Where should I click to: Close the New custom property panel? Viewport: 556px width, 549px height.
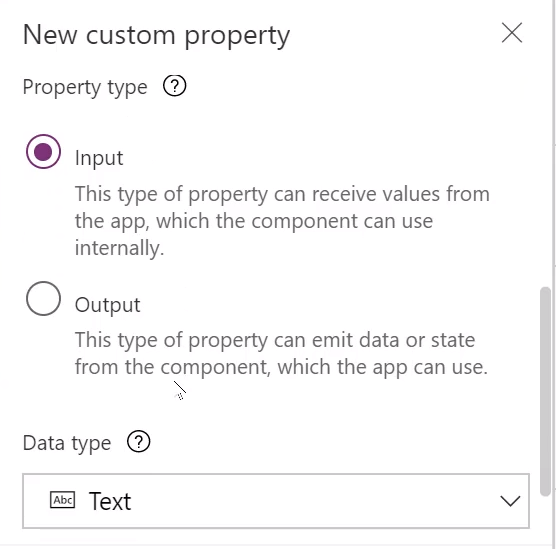pyautogui.click(x=512, y=33)
